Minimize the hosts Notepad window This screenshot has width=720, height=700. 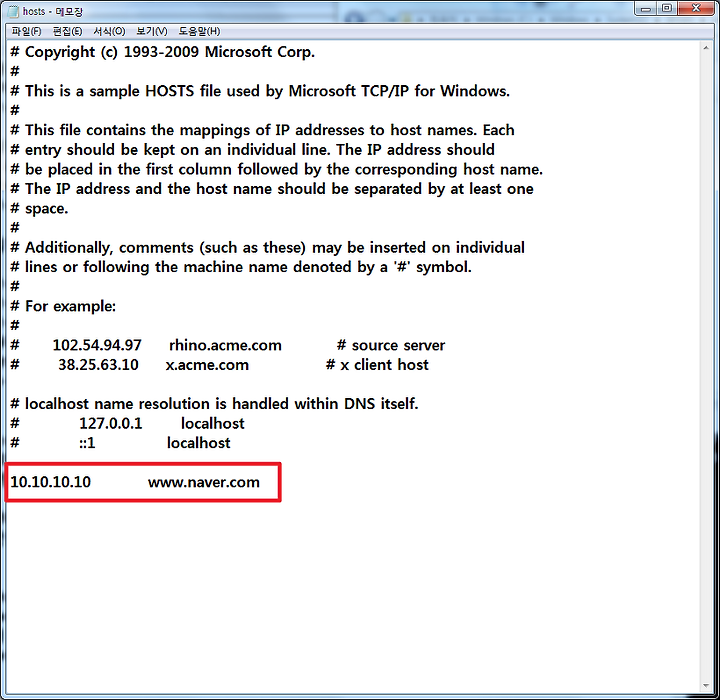646,9
